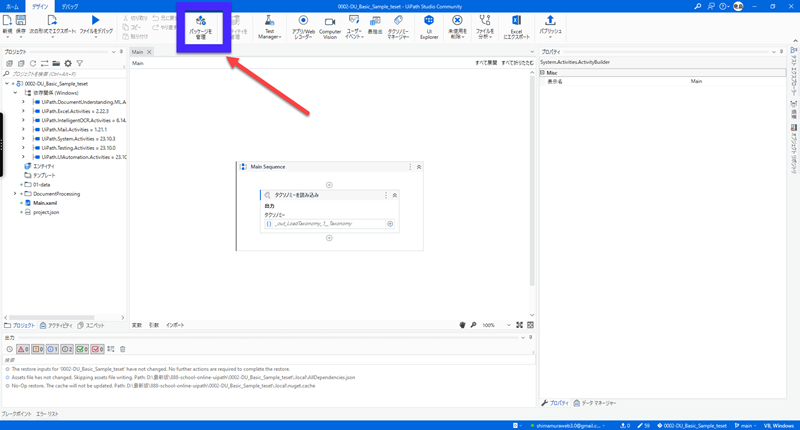Open the zoom 100% dropdown

(508, 325)
